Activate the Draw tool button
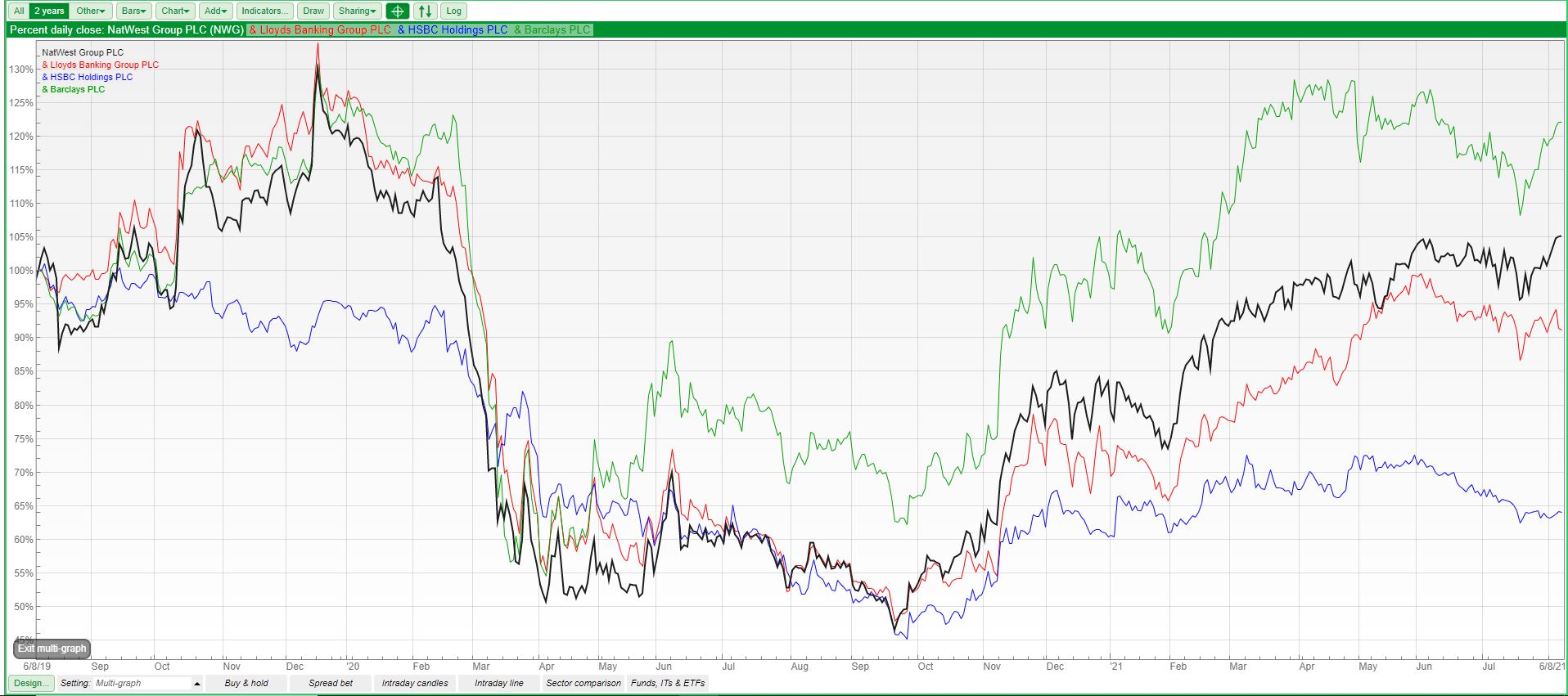The image size is (1568, 696). click(313, 11)
